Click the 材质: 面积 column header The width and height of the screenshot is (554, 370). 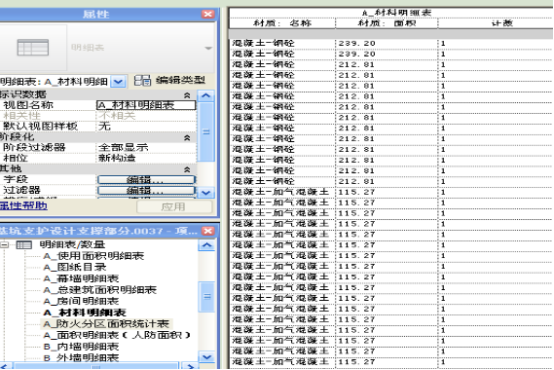pyautogui.click(x=387, y=23)
